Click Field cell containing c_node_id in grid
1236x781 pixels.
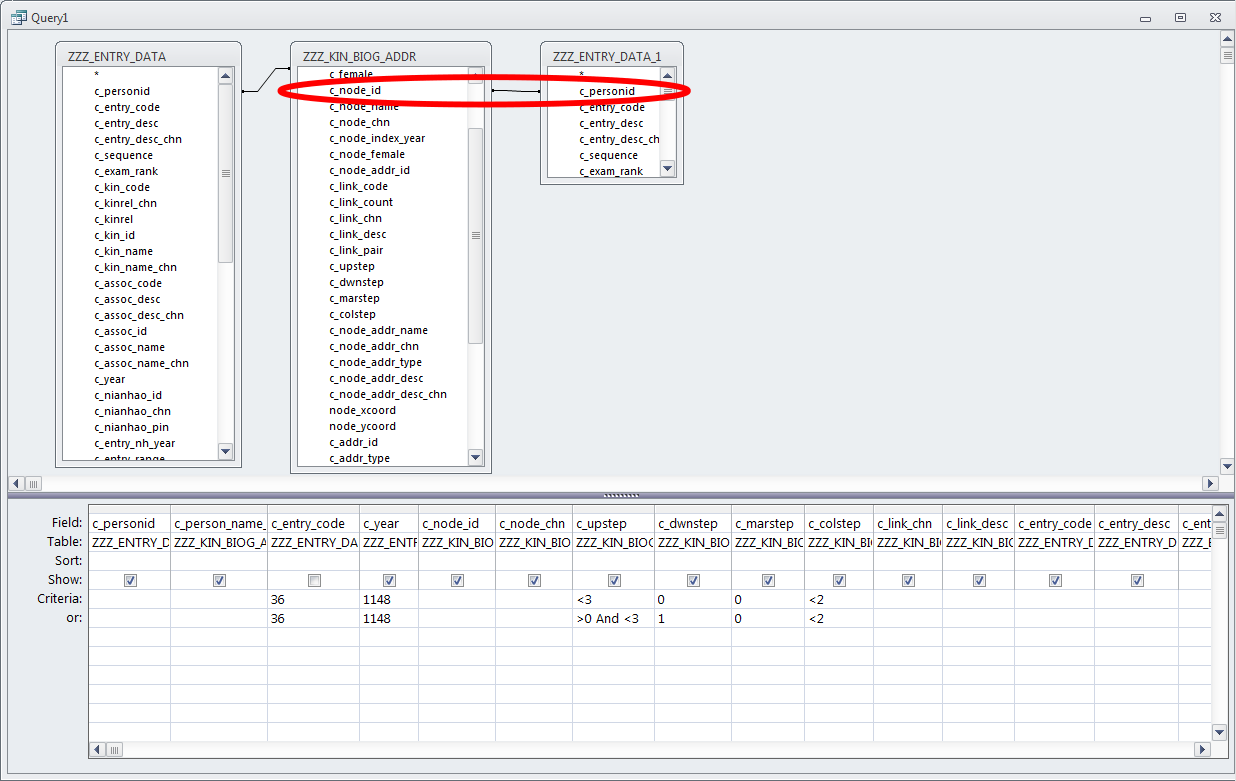pyautogui.click(x=456, y=523)
